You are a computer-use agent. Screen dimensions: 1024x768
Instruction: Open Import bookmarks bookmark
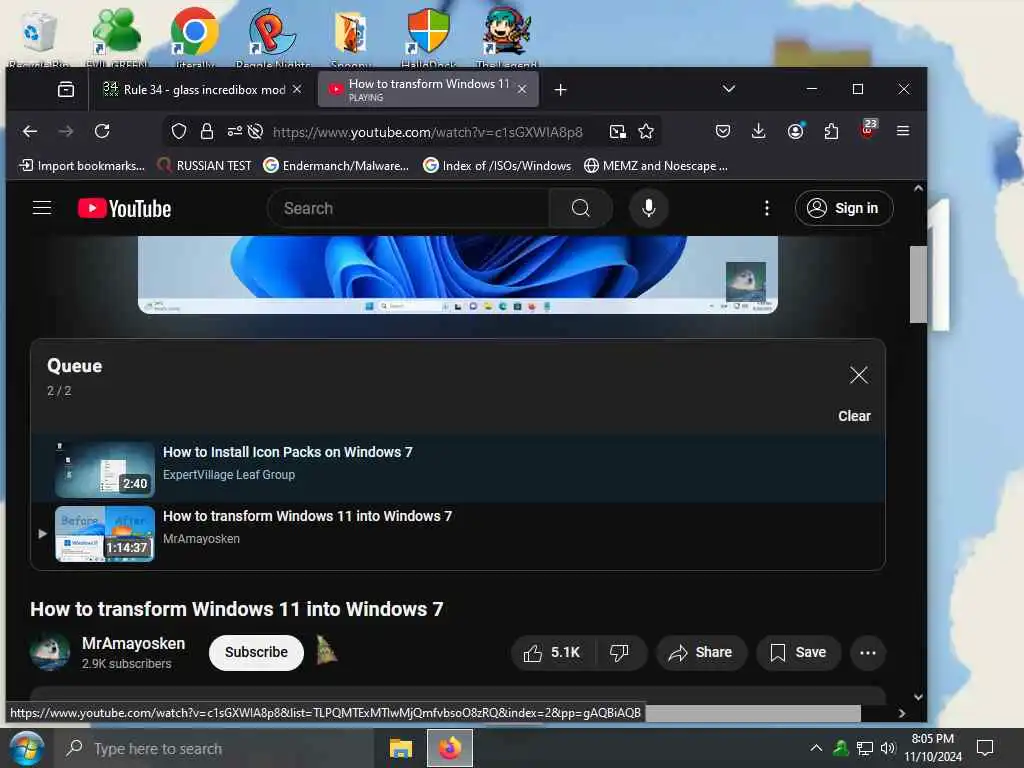pyautogui.click(x=82, y=166)
